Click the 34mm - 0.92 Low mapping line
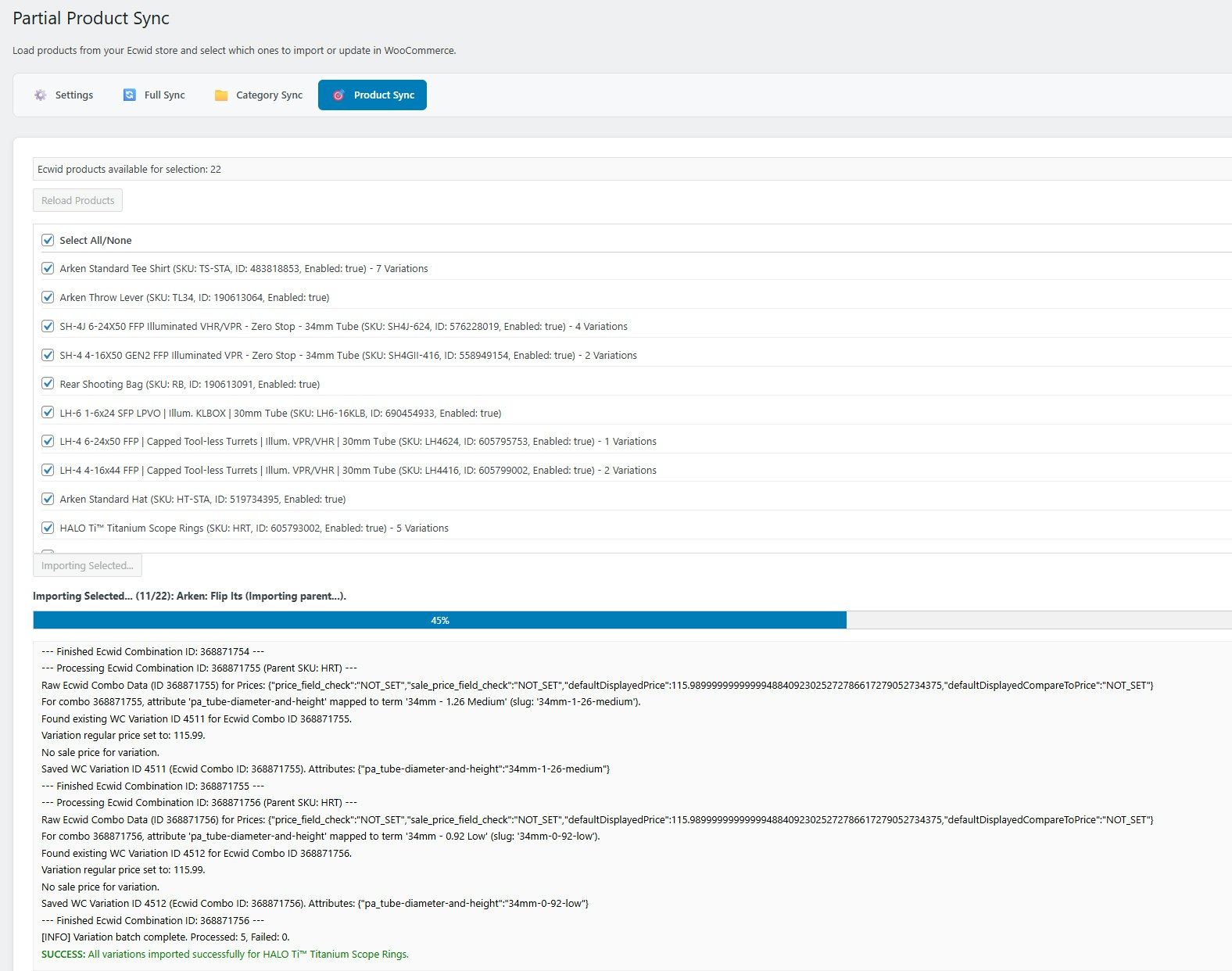 [x=321, y=836]
